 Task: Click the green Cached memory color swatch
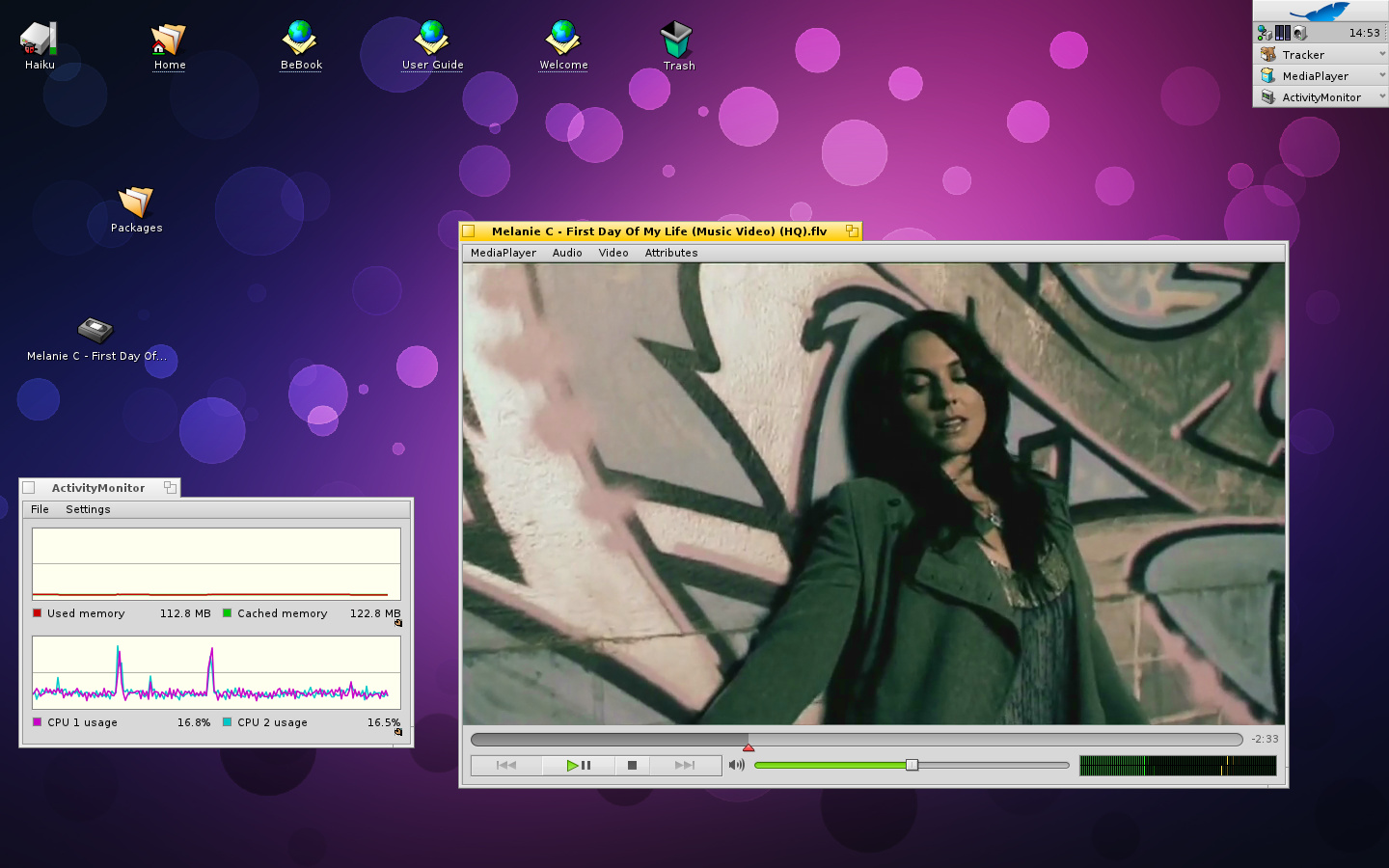click(228, 612)
